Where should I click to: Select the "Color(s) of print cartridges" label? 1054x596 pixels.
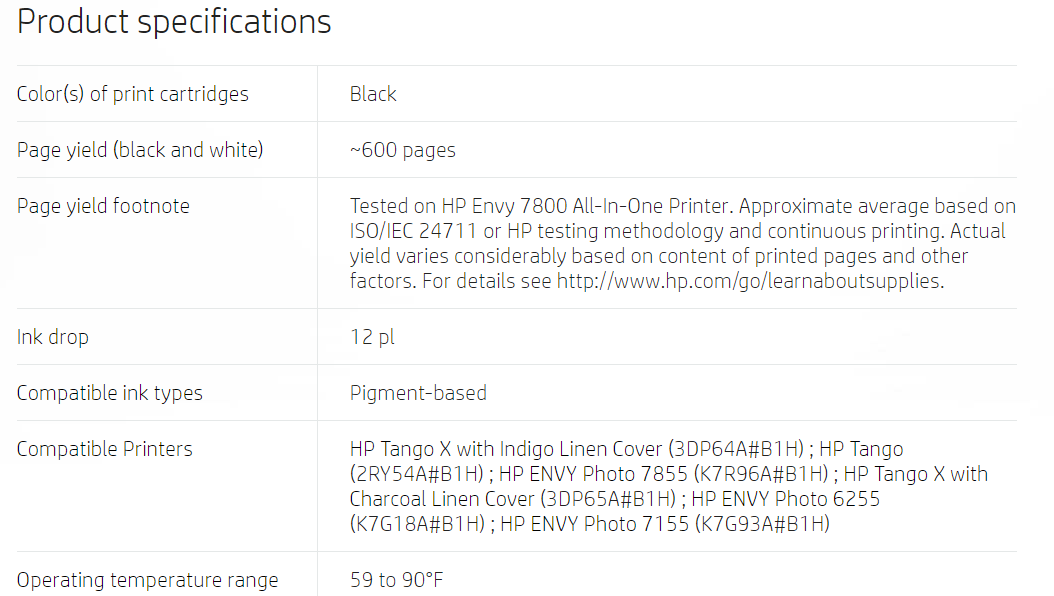(132, 94)
